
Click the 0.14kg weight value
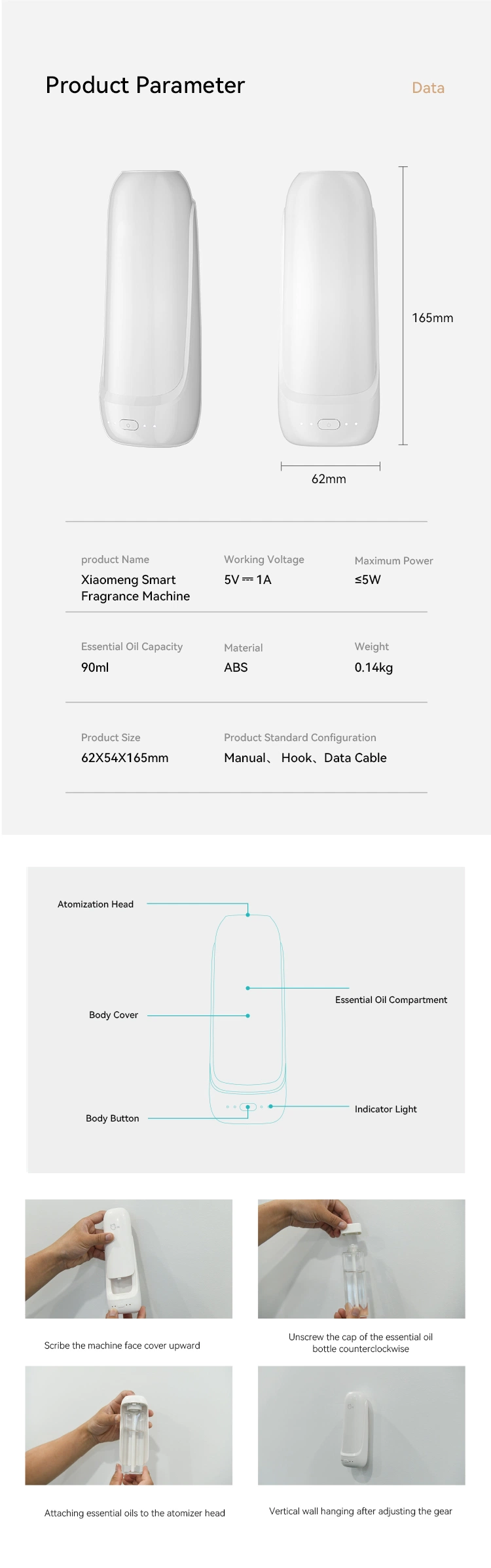pyautogui.click(x=374, y=668)
